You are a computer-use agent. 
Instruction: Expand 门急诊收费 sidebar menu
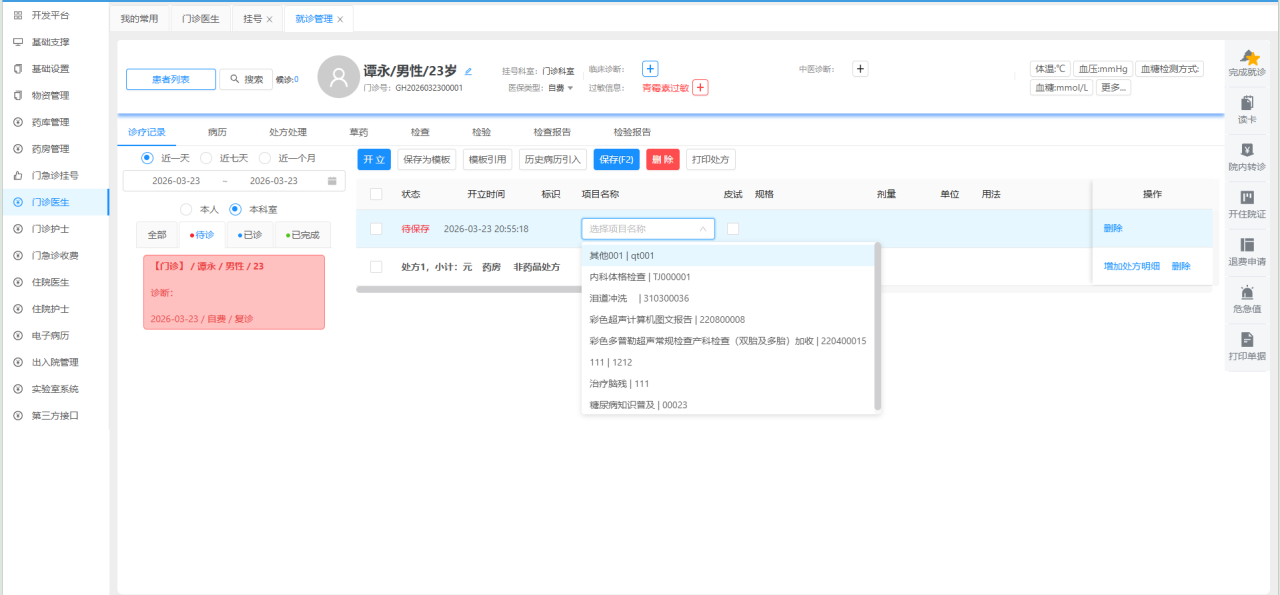pyautogui.click(x=54, y=255)
